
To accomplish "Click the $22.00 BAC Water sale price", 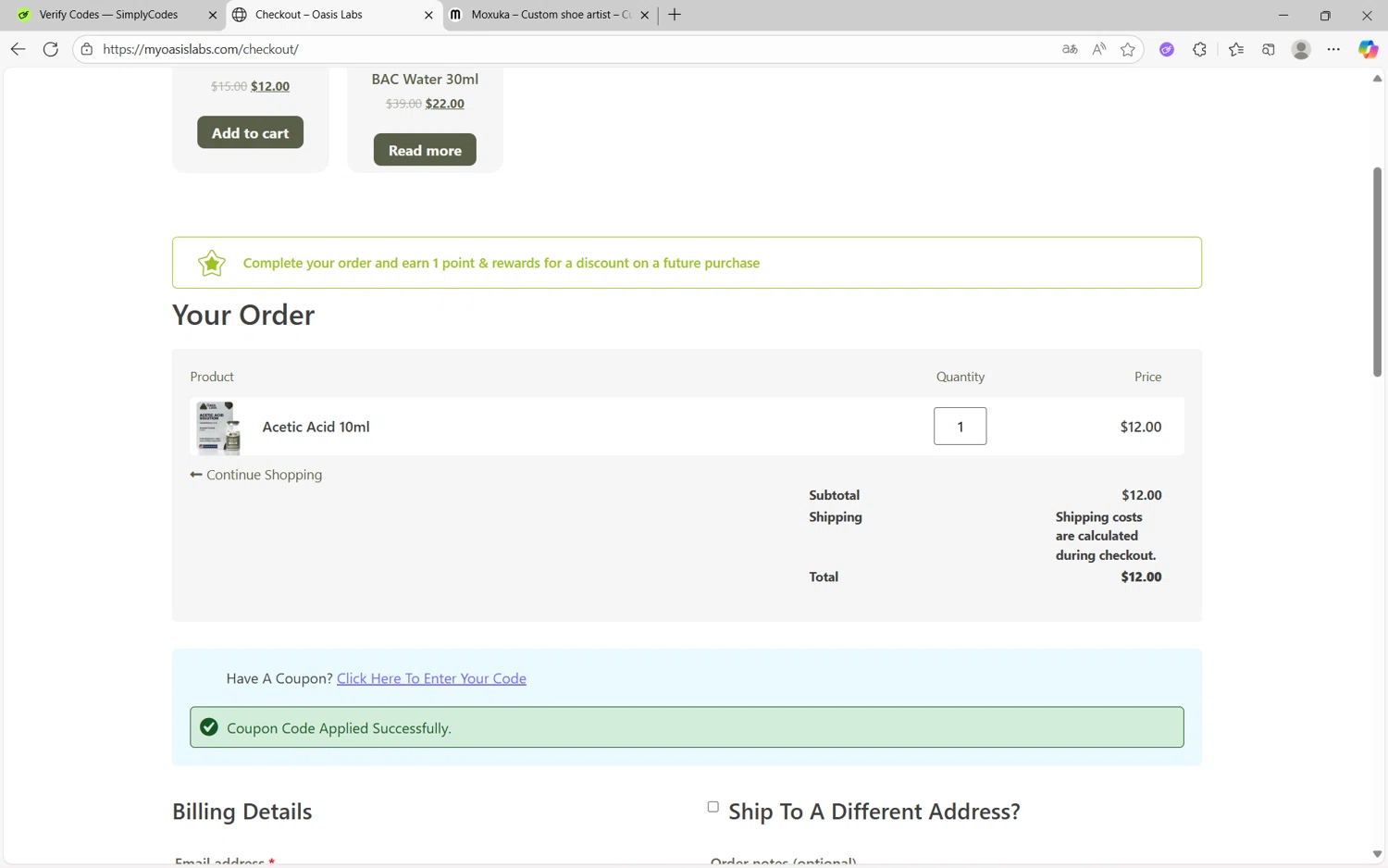I will (445, 104).
